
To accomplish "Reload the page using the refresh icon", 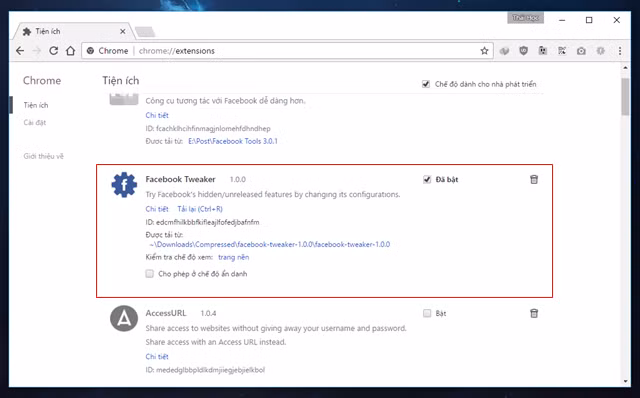I will click(53, 51).
